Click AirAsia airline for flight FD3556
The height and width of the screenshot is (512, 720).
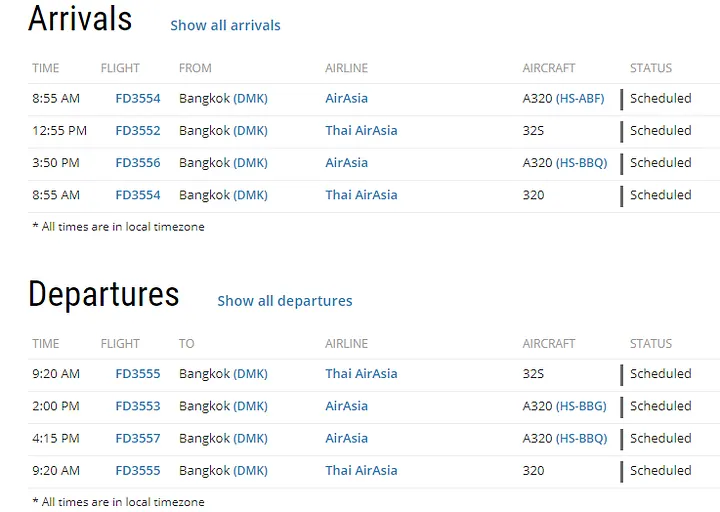(x=346, y=163)
